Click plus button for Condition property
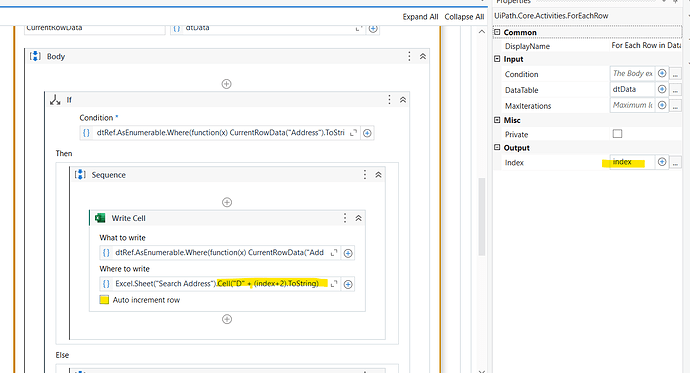The height and width of the screenshot is (373, 690). pos(662,73)
